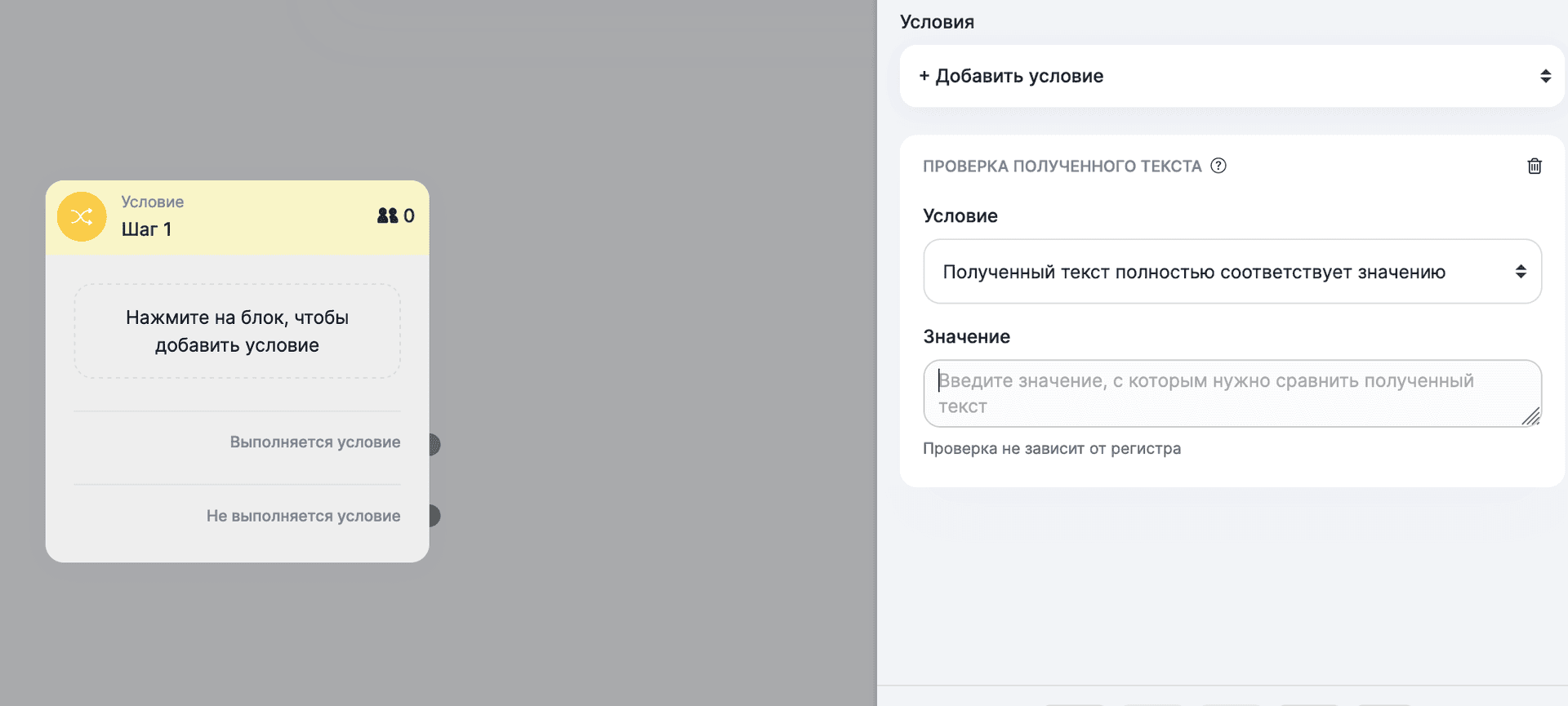Open help tooltip for Проверка полученного текста

pyautogui.click(x=1218, y=166)
